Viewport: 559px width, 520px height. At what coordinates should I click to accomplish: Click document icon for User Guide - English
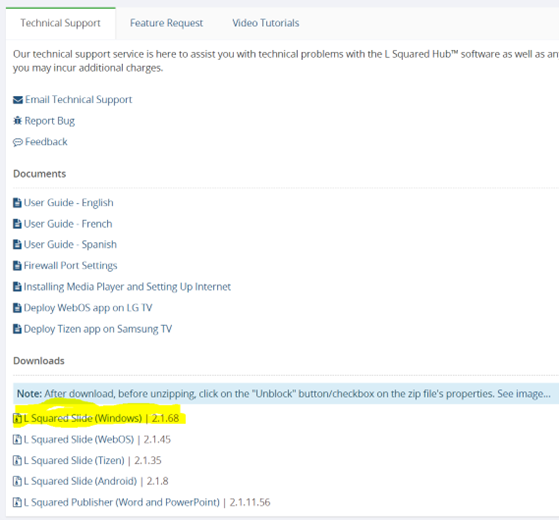point(17,203)
